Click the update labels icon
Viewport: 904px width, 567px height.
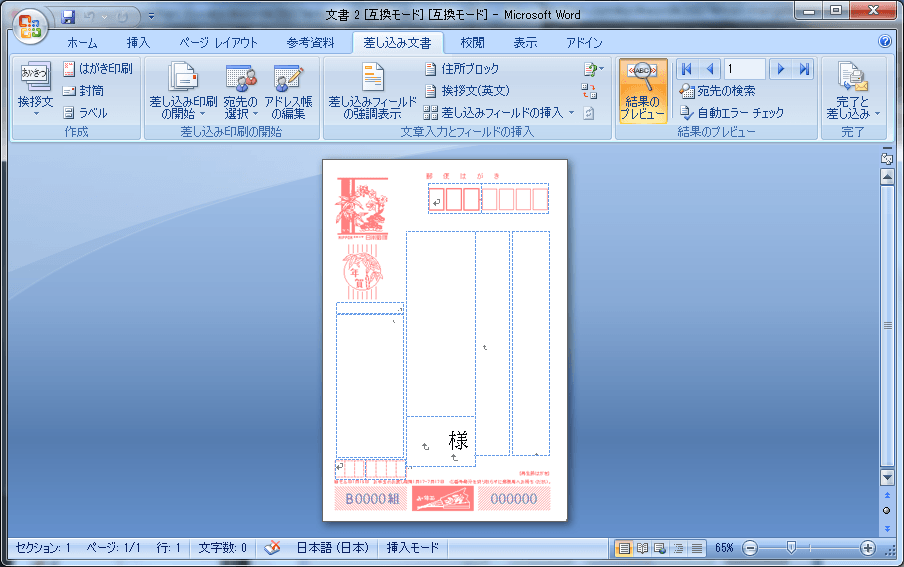(x=589, y=114)
